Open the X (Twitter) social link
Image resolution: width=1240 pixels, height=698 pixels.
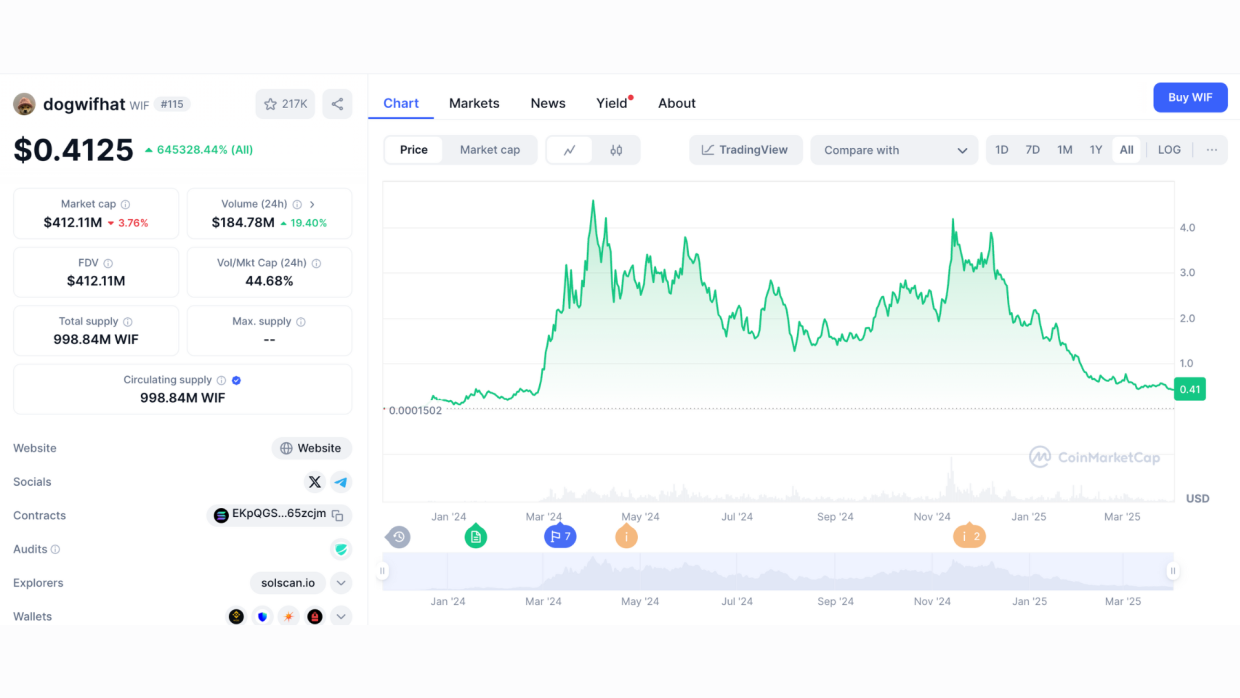click(x=315, y=482)
